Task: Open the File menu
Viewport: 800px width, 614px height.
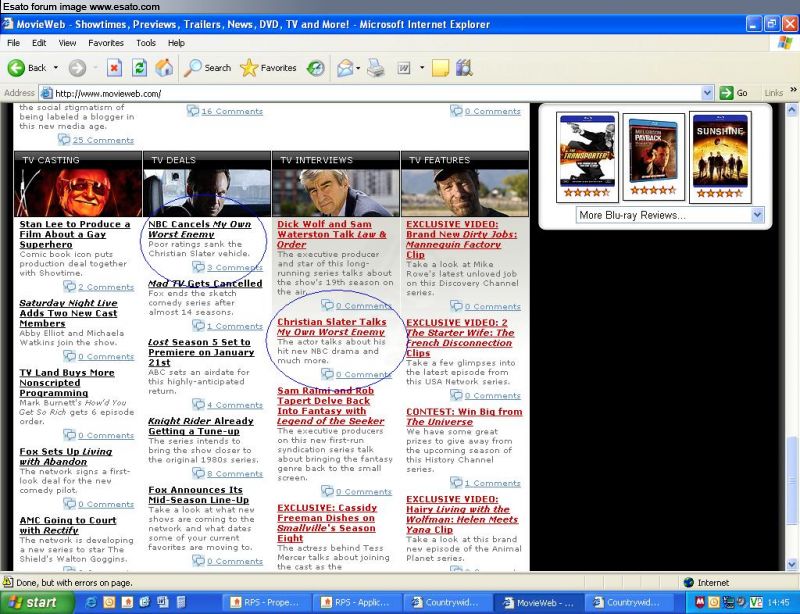Action: pyautogui.click(x=13, y=43)
